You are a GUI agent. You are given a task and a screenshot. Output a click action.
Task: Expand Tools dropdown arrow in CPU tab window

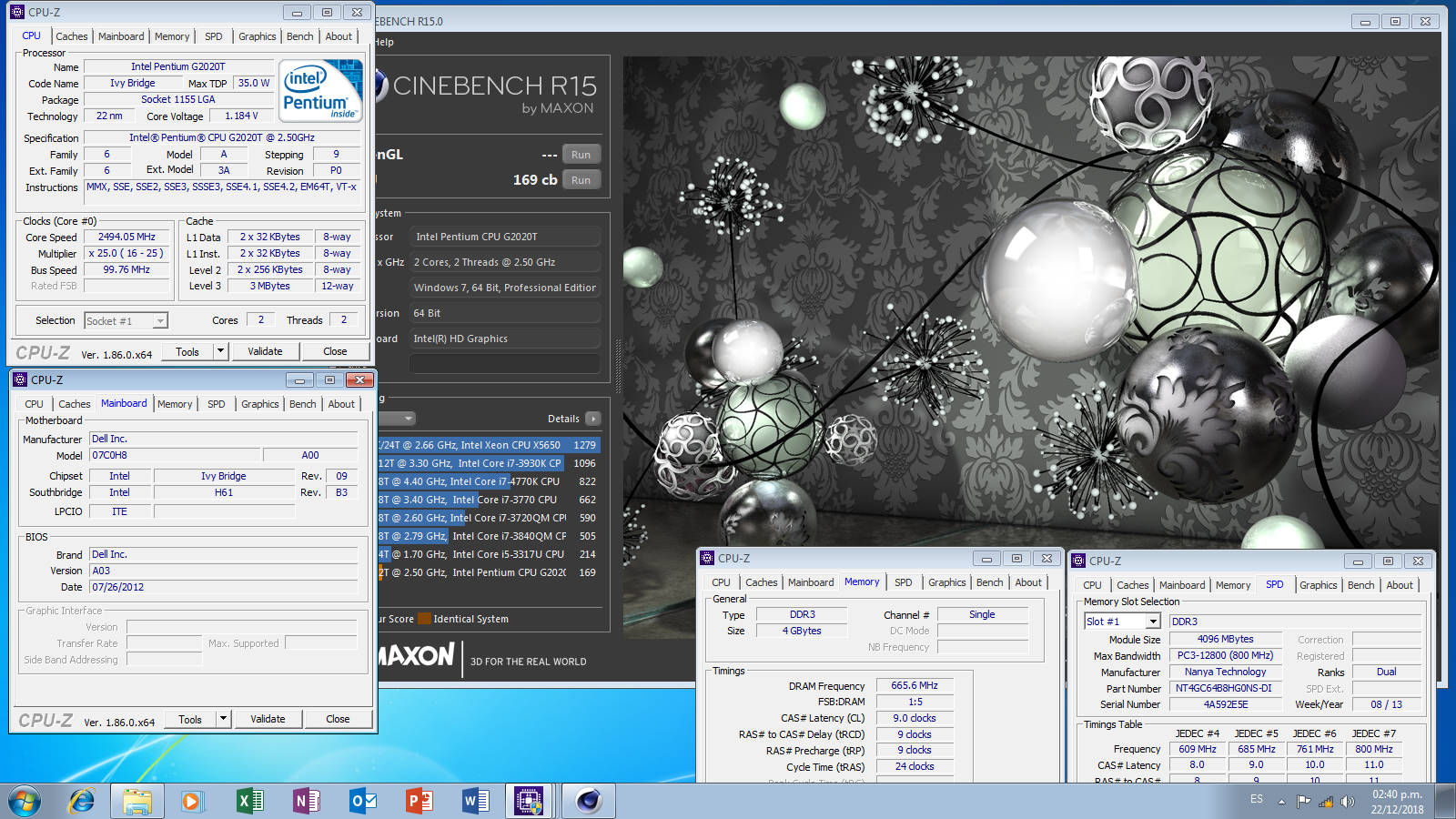(219, 351)
